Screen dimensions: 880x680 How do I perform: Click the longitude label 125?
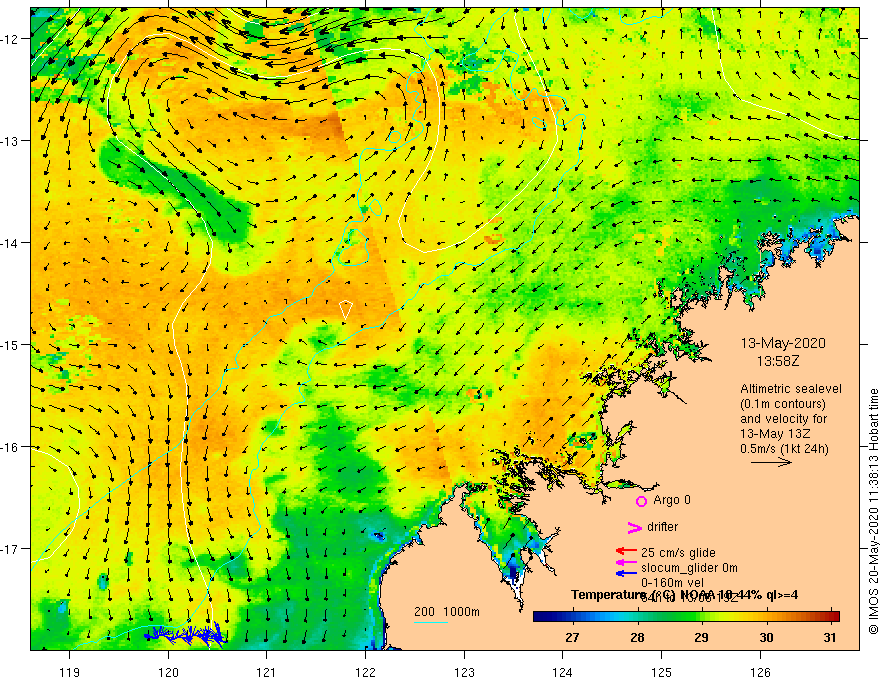click(x=662, y=672)
